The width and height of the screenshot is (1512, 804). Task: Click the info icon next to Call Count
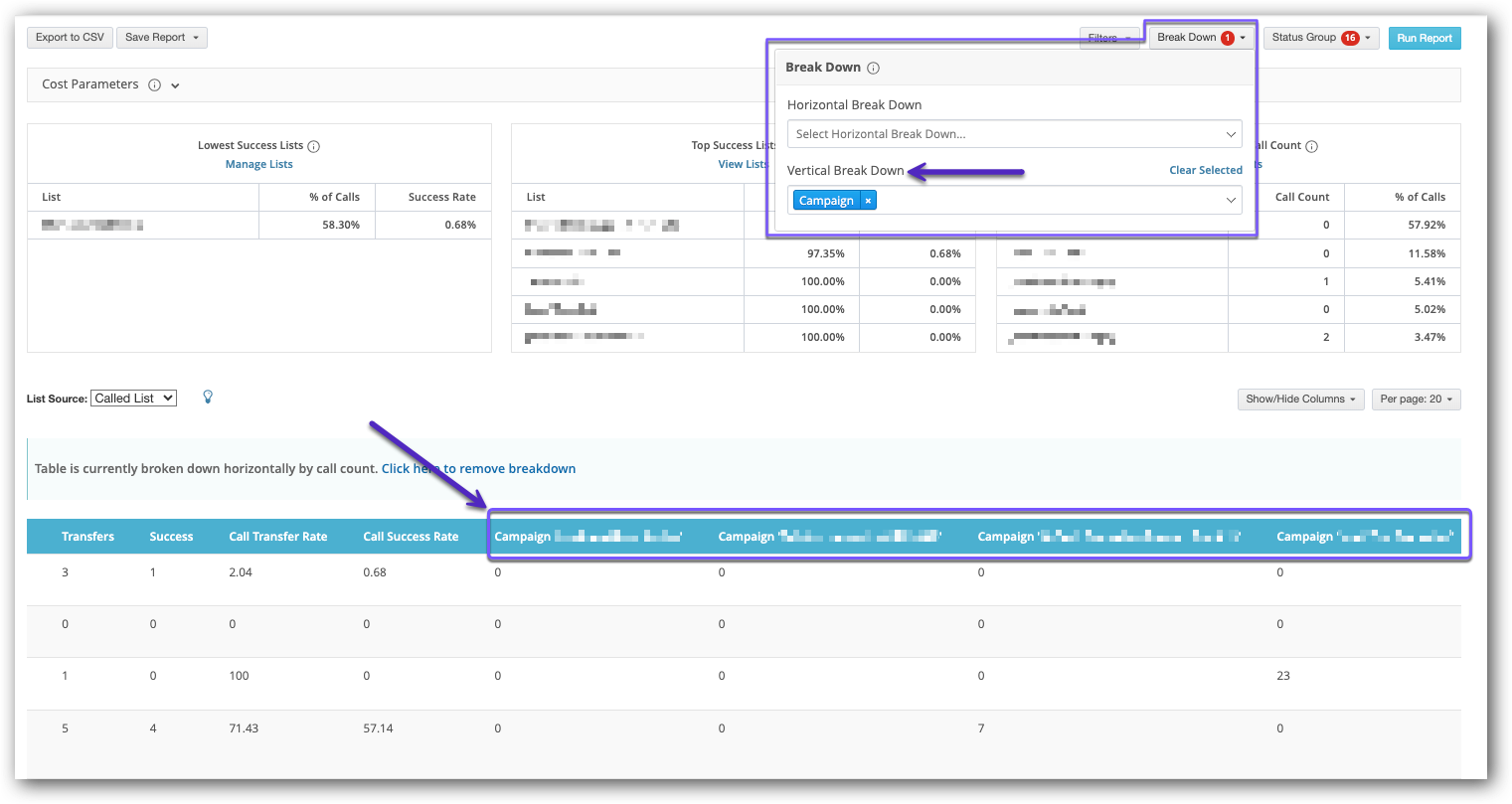[1311, 145]
